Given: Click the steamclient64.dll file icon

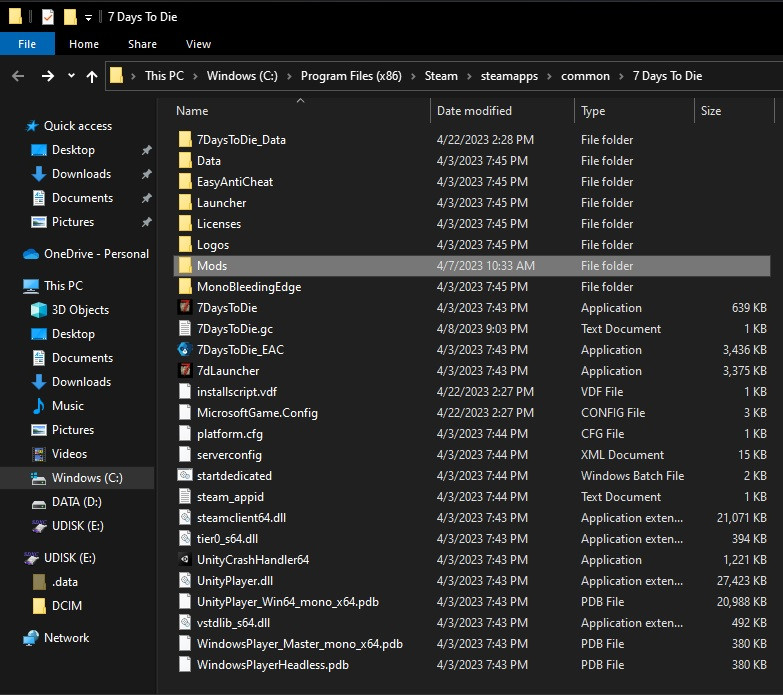Looking at the screenshot, I should point(185,517).
